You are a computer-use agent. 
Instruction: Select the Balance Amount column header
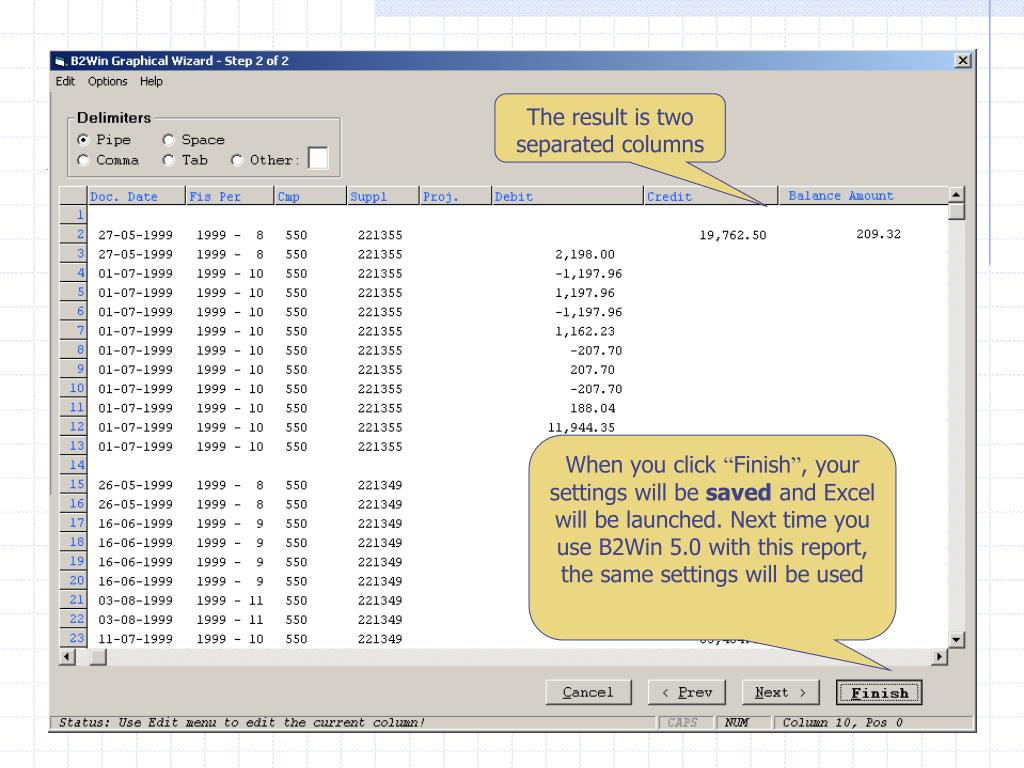click(841, 196)
